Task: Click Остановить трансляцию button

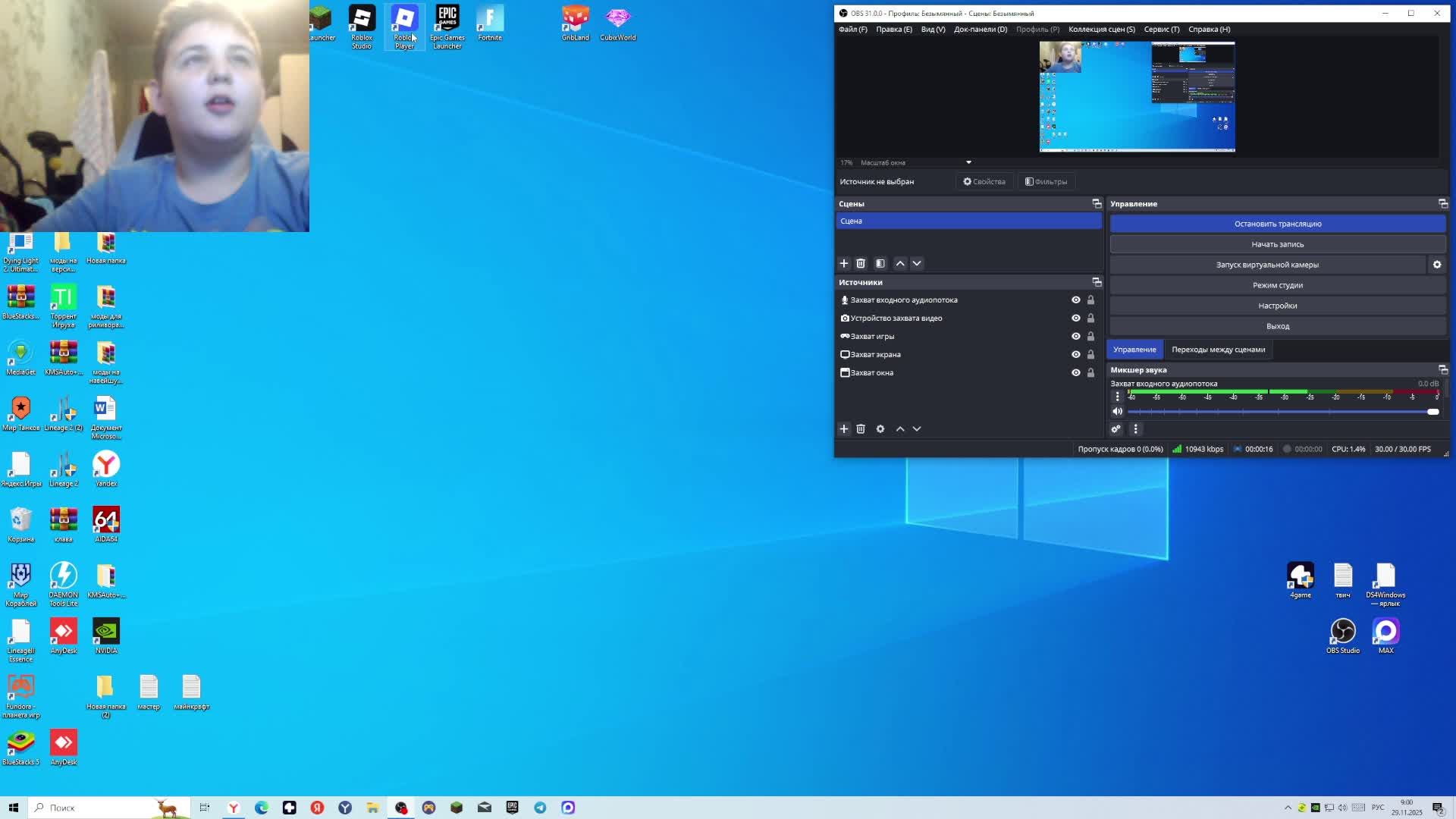Action: 1277,224
